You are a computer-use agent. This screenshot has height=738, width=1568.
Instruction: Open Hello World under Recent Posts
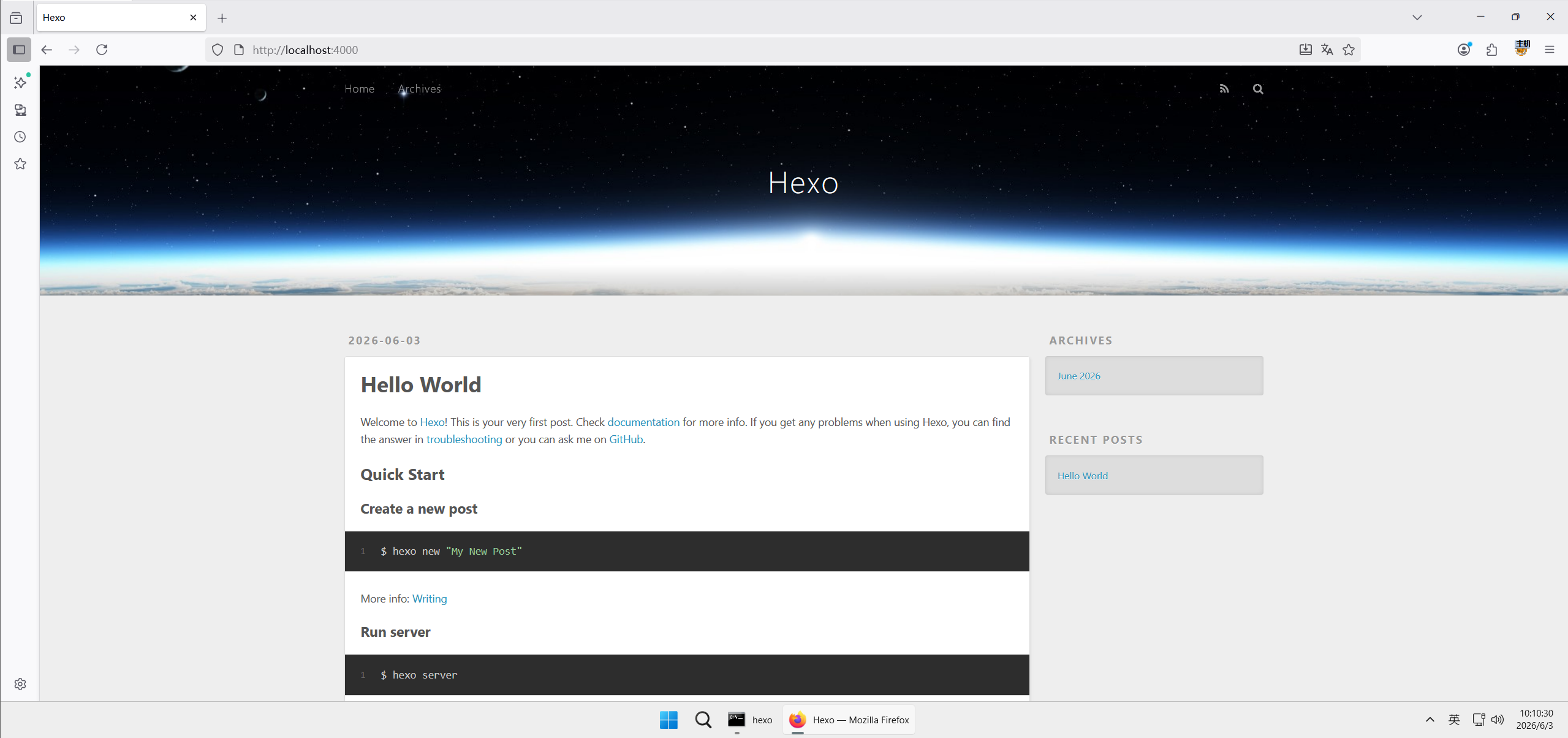point(1082,476)
